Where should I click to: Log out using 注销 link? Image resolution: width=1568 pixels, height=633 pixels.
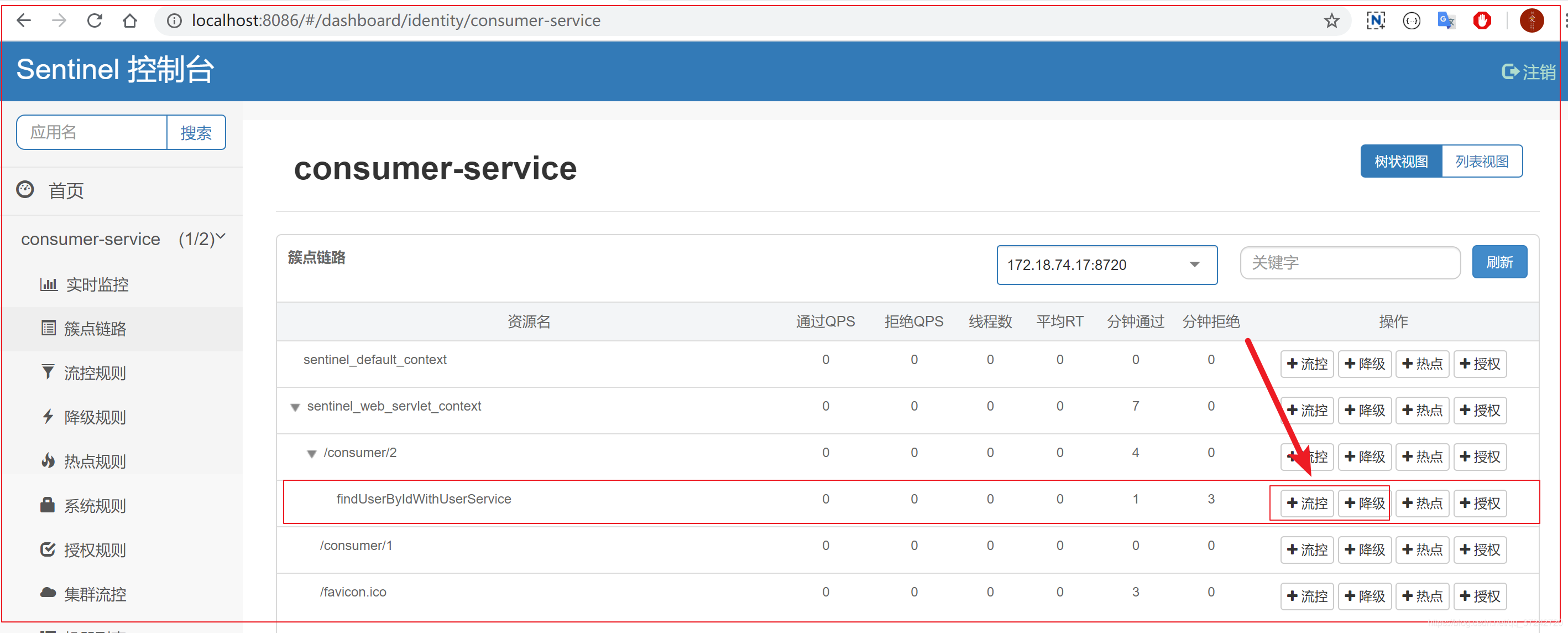(1528, 72)
